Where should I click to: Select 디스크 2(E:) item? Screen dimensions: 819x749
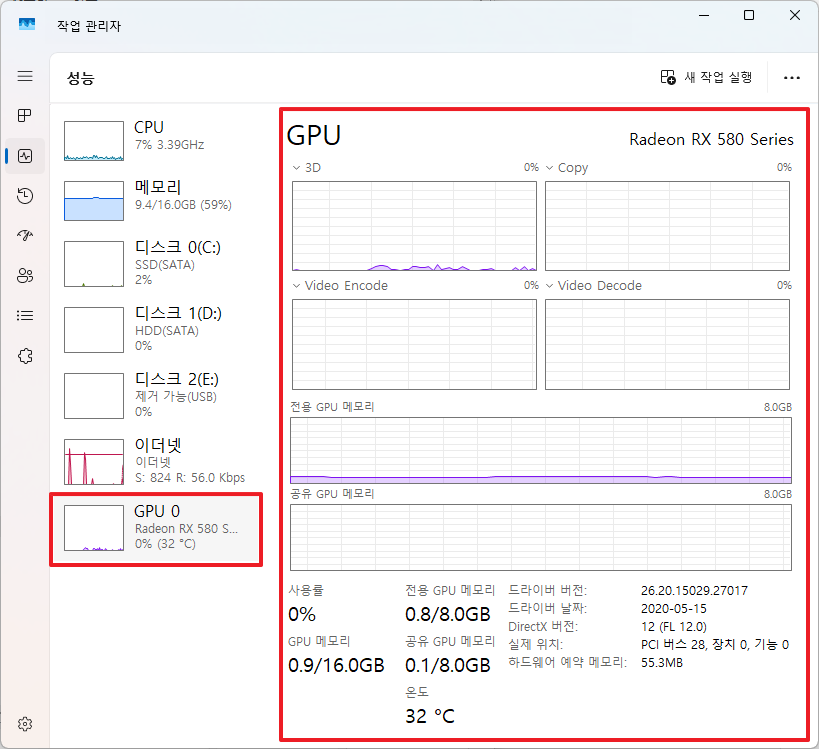(156, 395)
